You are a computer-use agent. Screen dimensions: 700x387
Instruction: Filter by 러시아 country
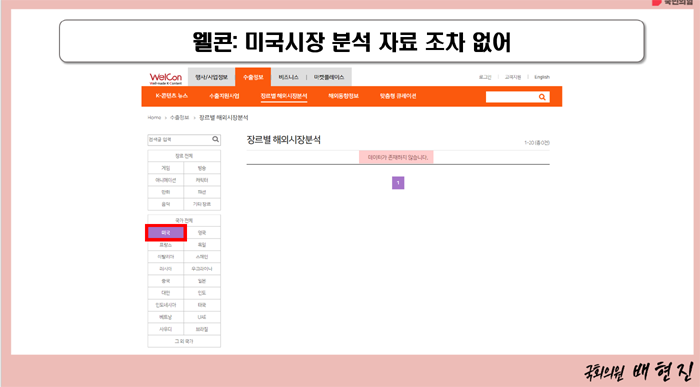click(x=166, y=269)
